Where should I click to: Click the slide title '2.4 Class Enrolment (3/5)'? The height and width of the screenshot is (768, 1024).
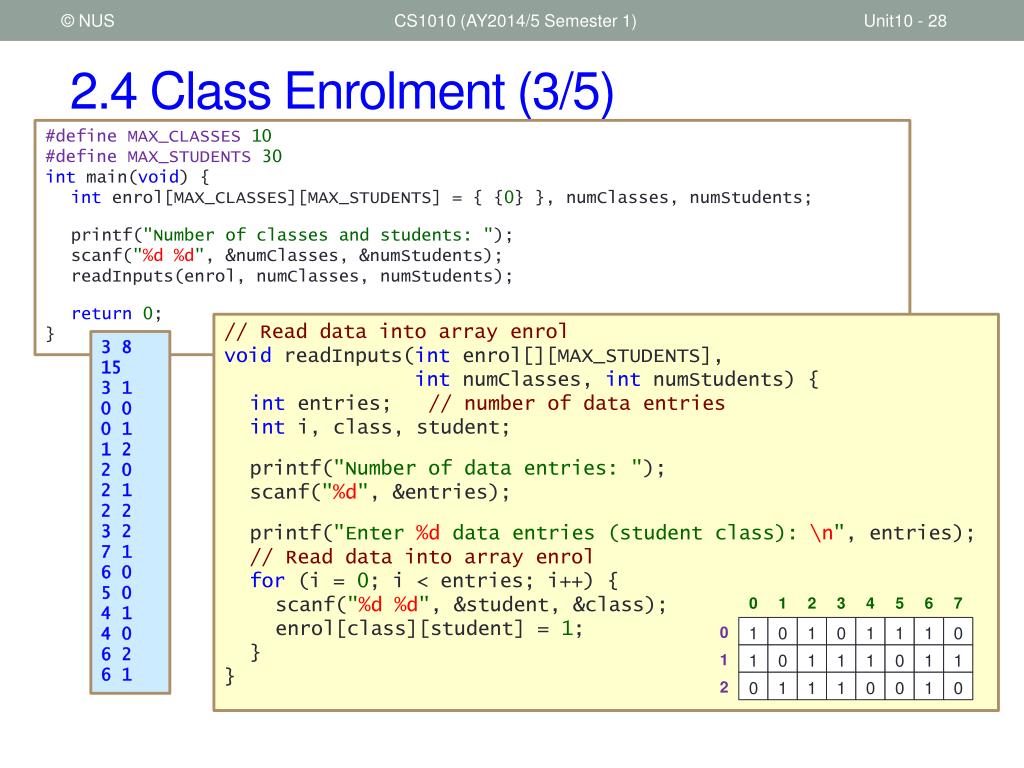pos(342,91)
